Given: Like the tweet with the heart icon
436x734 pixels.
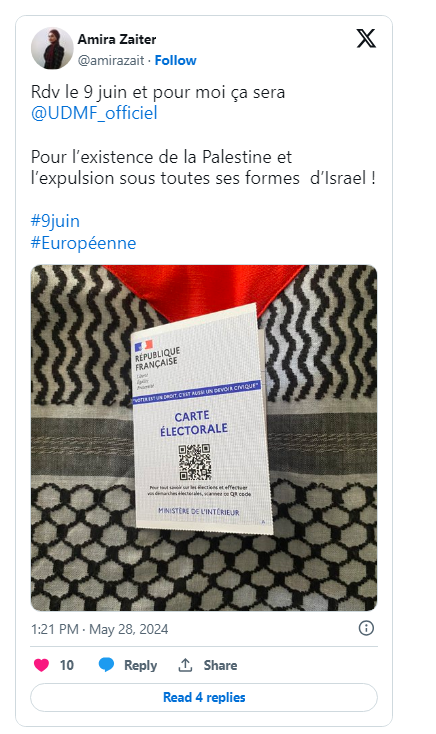Looking at the screenshot, I should coord(41,665).
